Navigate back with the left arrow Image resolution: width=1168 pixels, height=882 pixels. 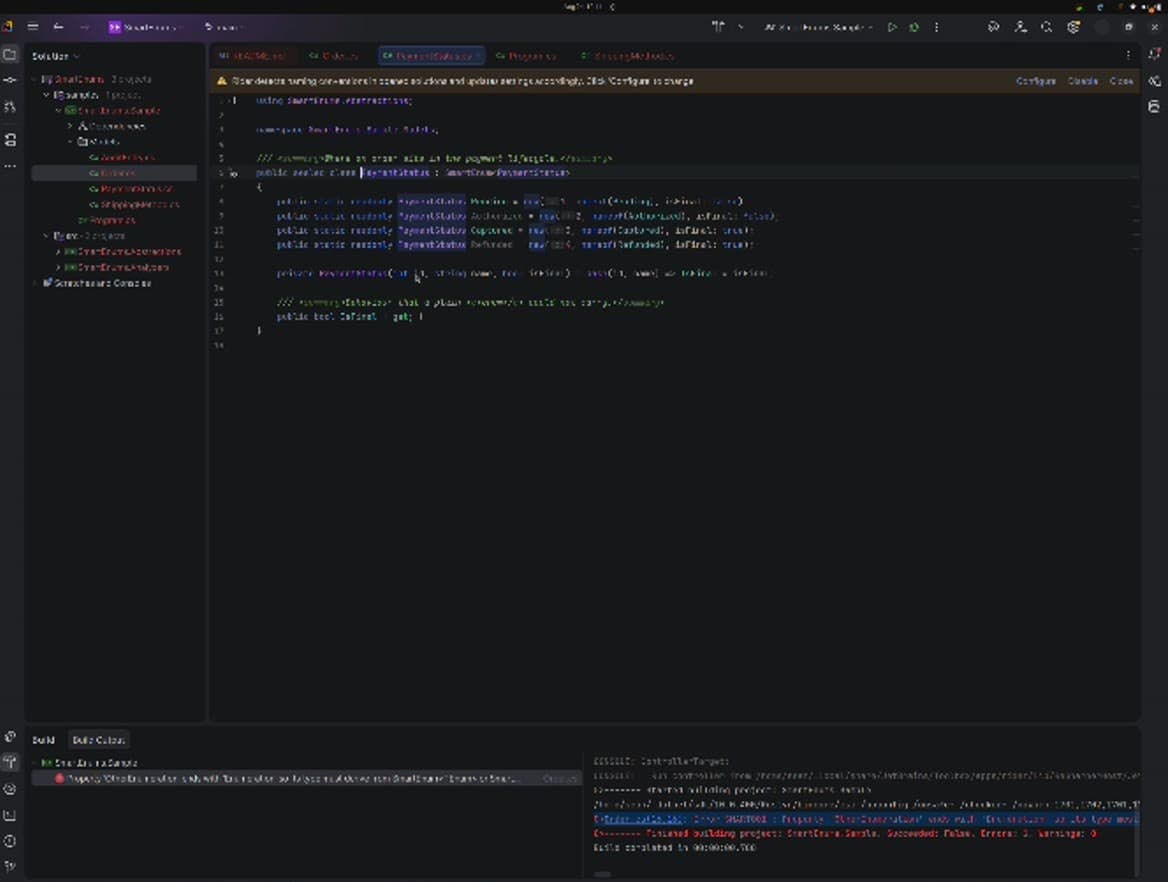(58, 27)
